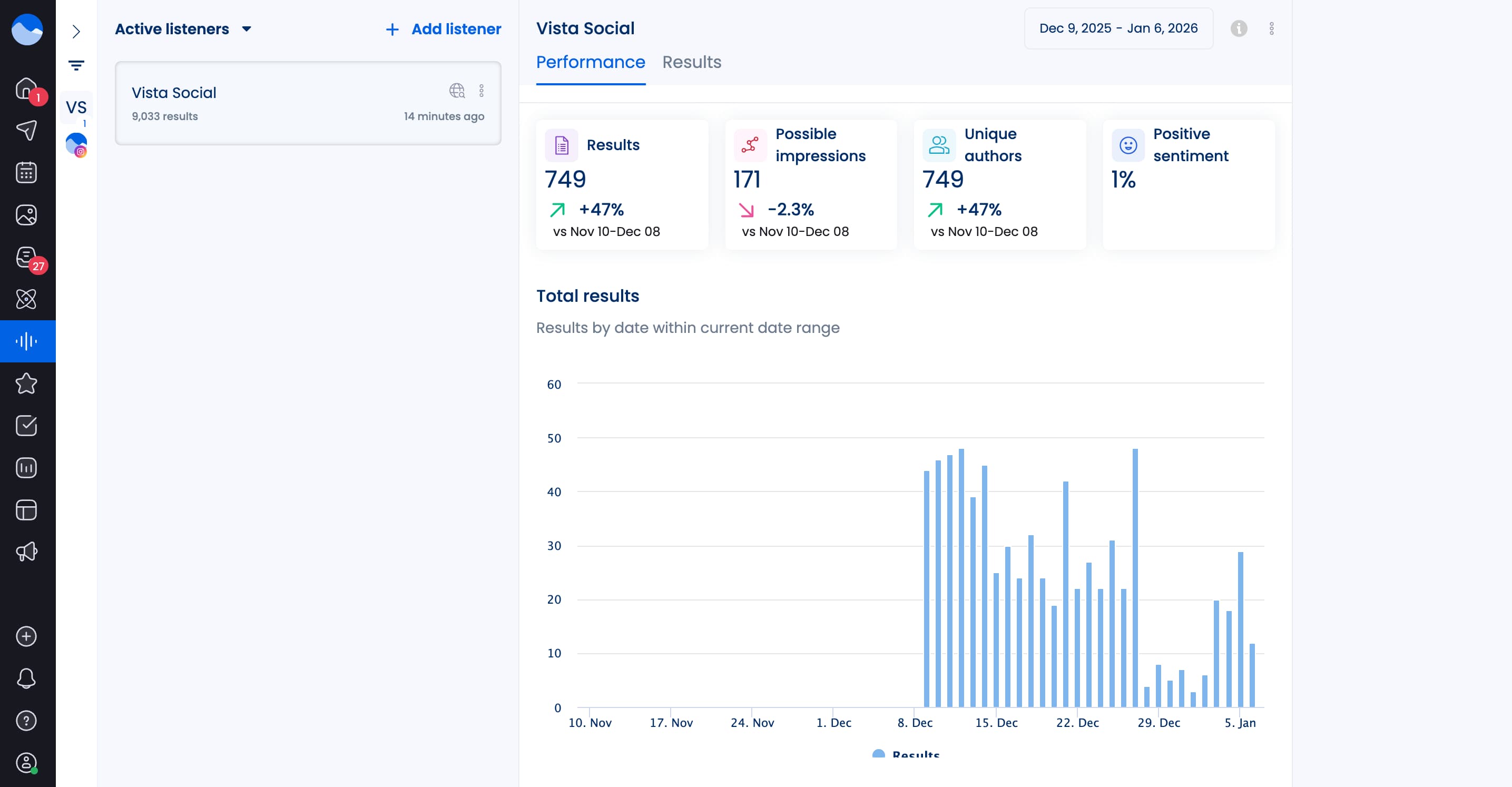The image size is (1512, 787).
Task: Open the inbox icon showing 27 notifications
Action: point(27,257)
